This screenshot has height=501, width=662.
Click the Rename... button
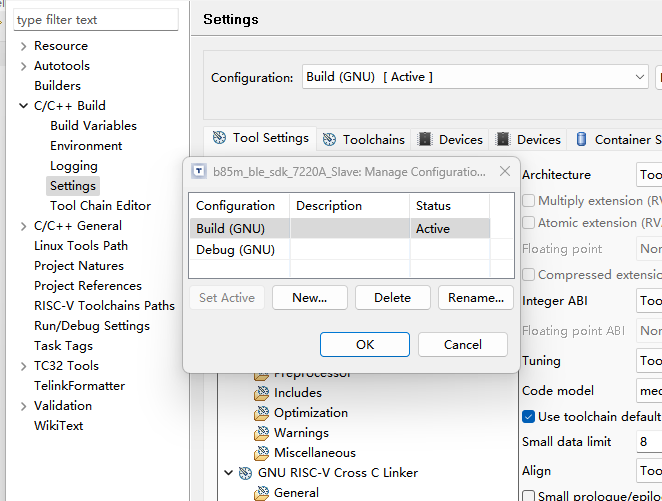(x=476, y=298)
